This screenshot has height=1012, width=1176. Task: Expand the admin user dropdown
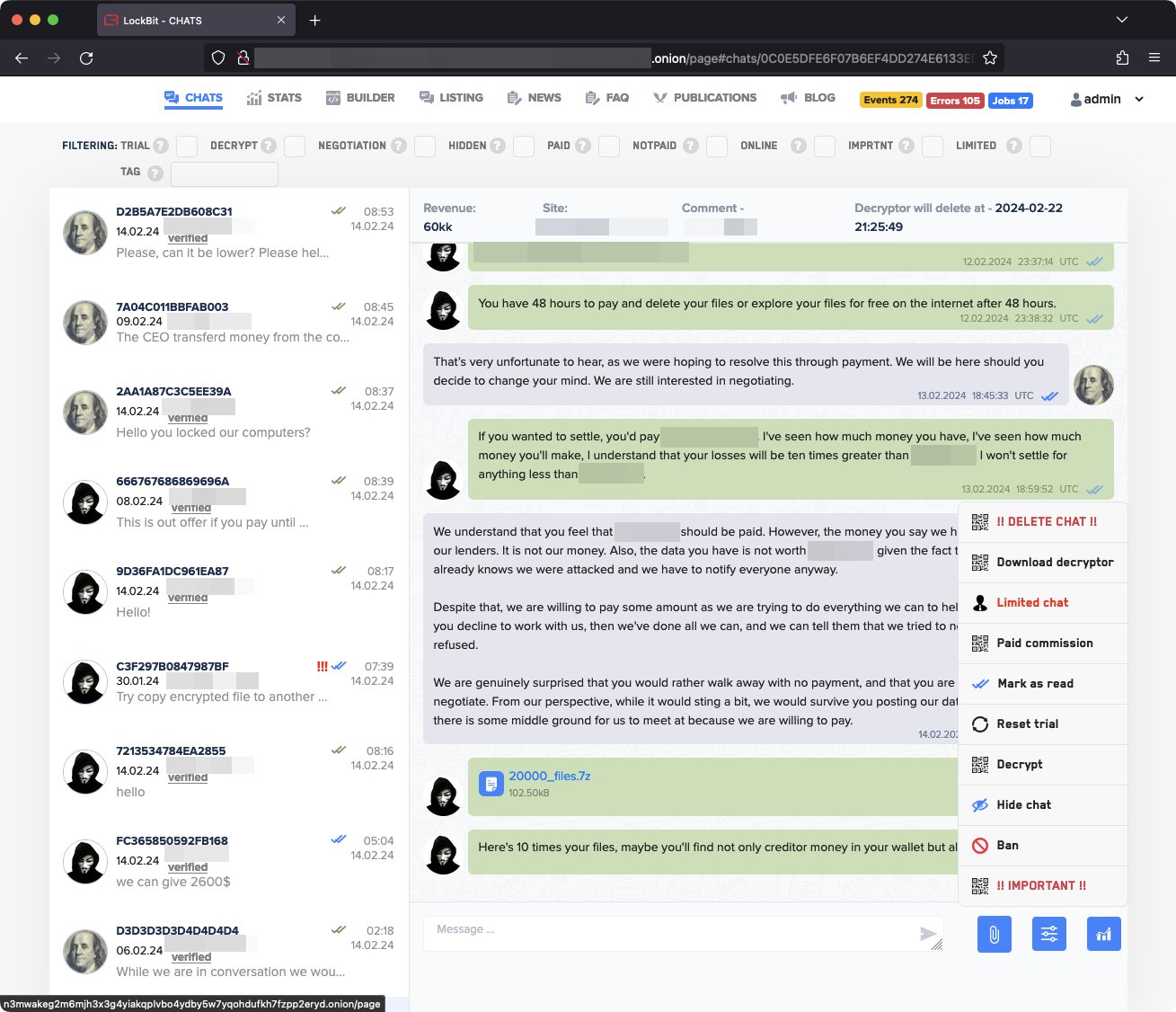pyautogui.click(x=1107, y=99)
